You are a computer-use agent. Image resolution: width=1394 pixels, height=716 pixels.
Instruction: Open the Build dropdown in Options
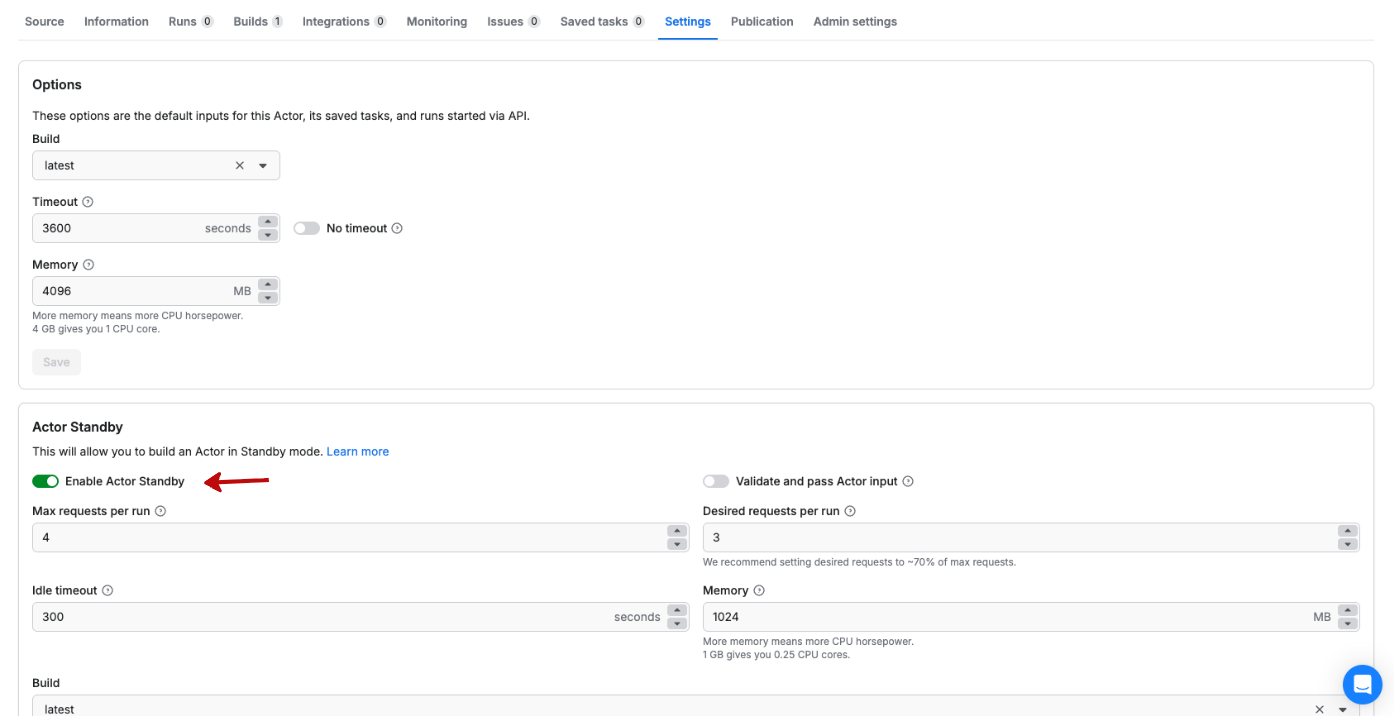(x=263, y=166)
